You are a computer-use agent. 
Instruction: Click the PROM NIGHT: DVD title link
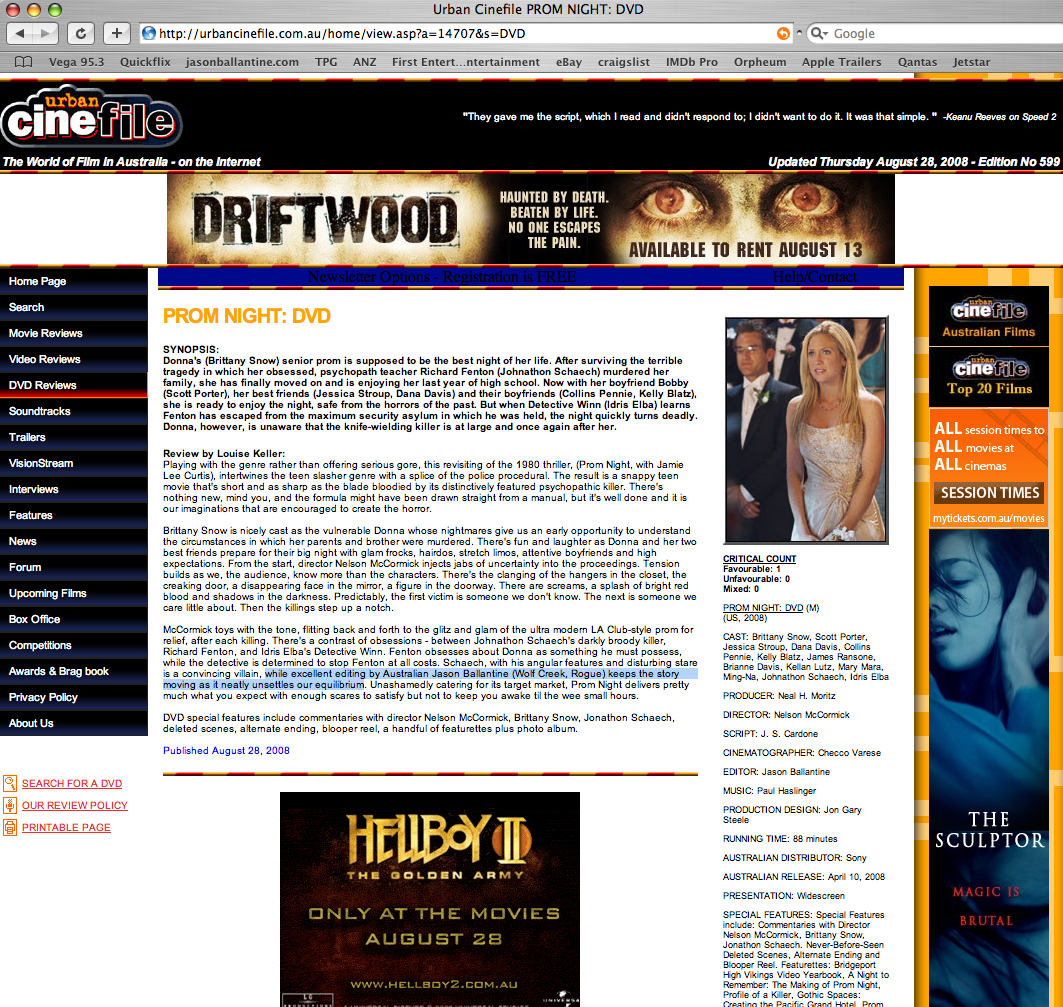click(763, 608)
